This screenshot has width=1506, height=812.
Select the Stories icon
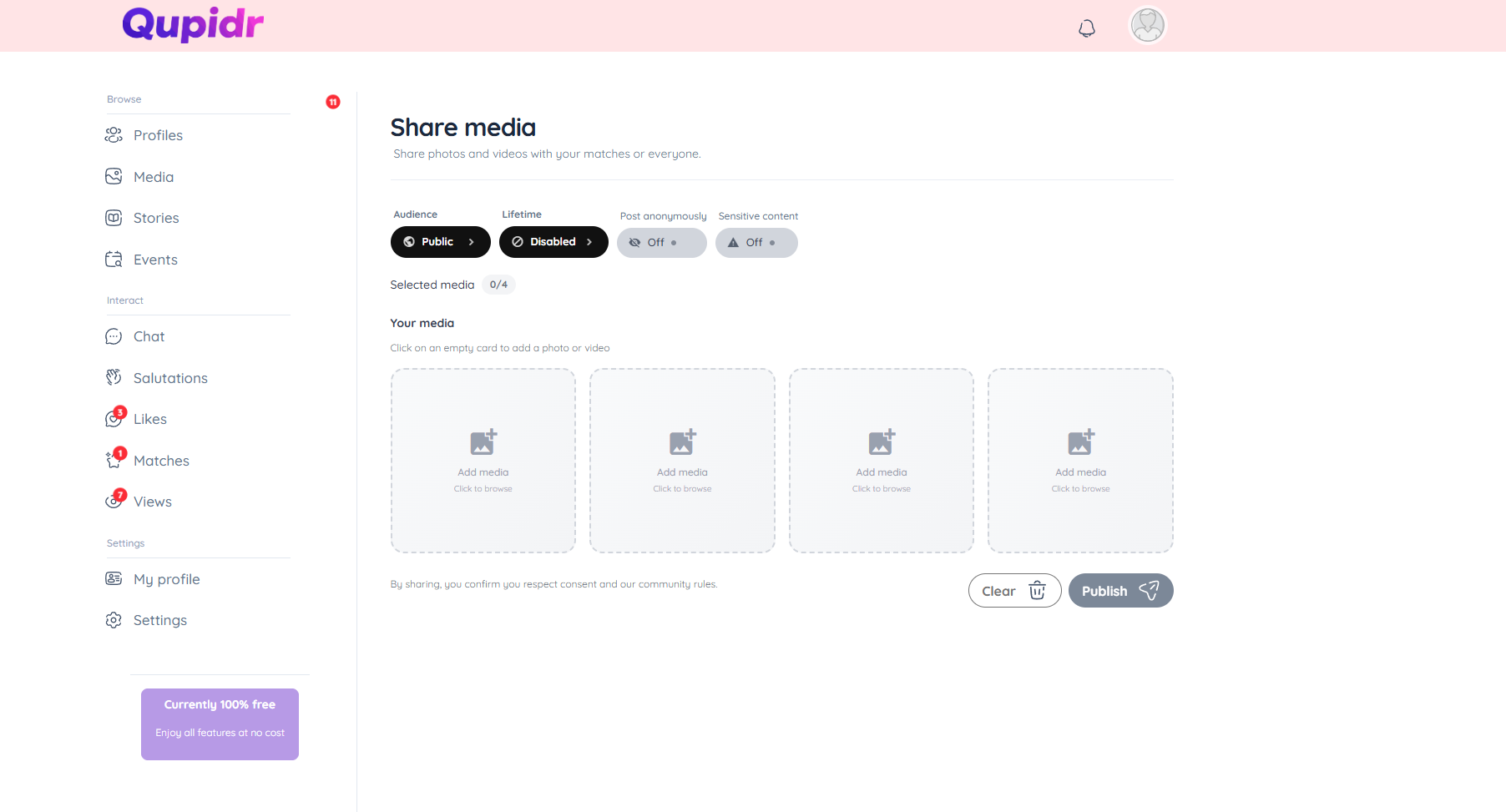[114, 217]
